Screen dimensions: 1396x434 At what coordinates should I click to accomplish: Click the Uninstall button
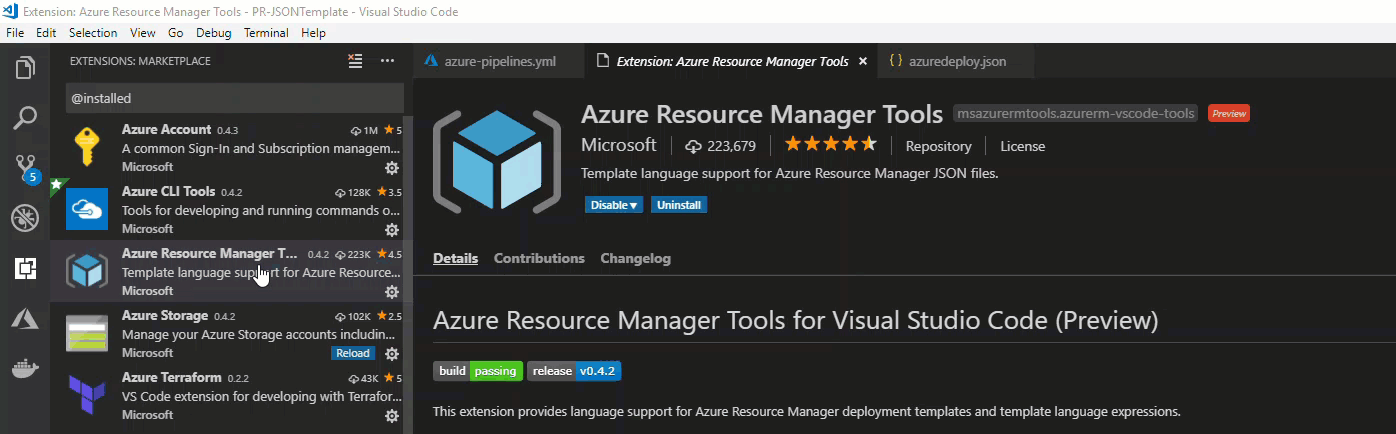pos(679,205)
